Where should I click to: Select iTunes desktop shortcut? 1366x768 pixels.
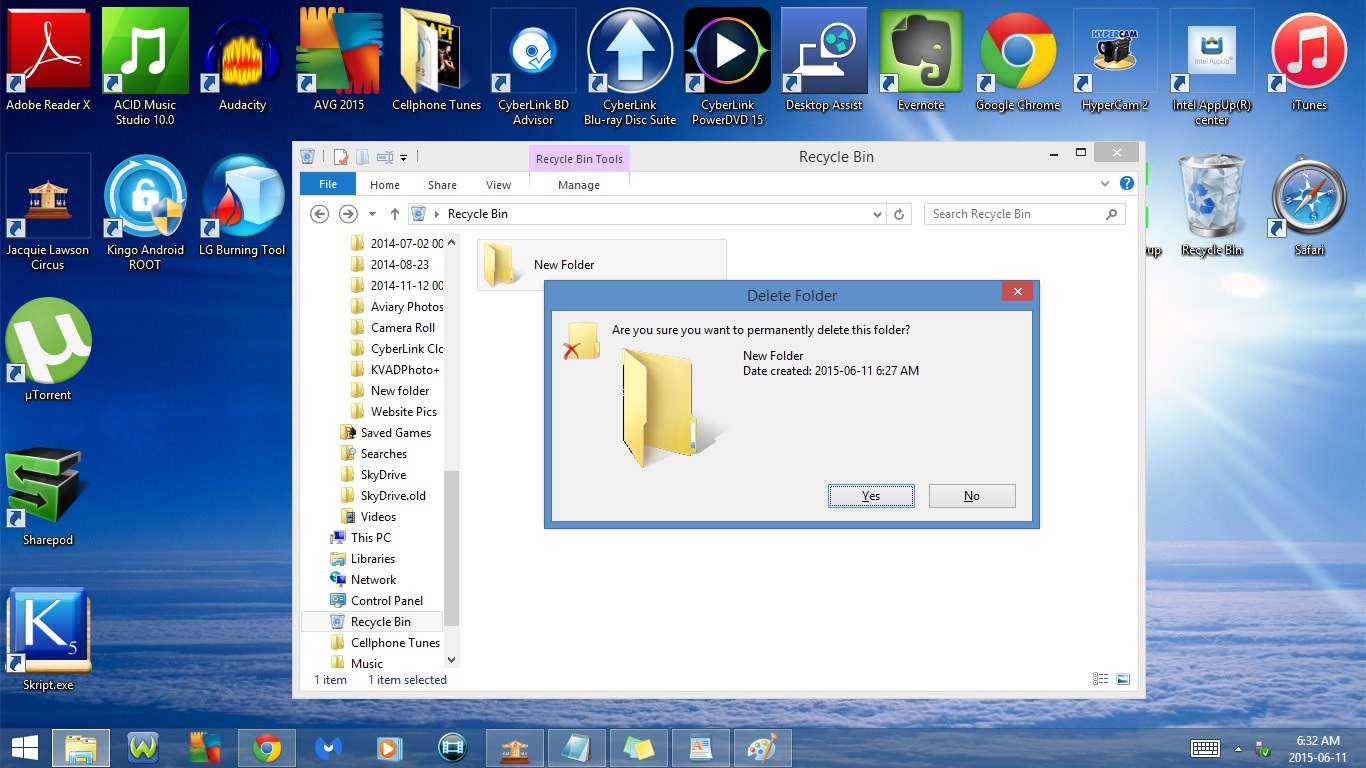tap(1309, 60)
